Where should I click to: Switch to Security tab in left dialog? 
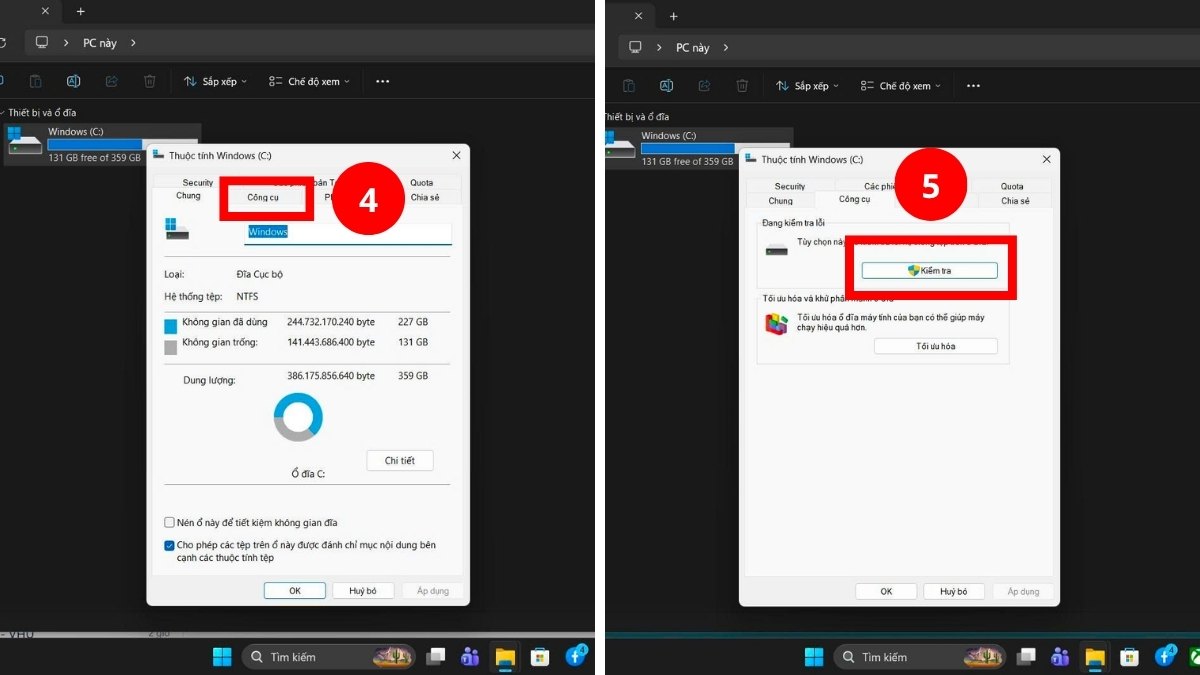tap(197, 183)
